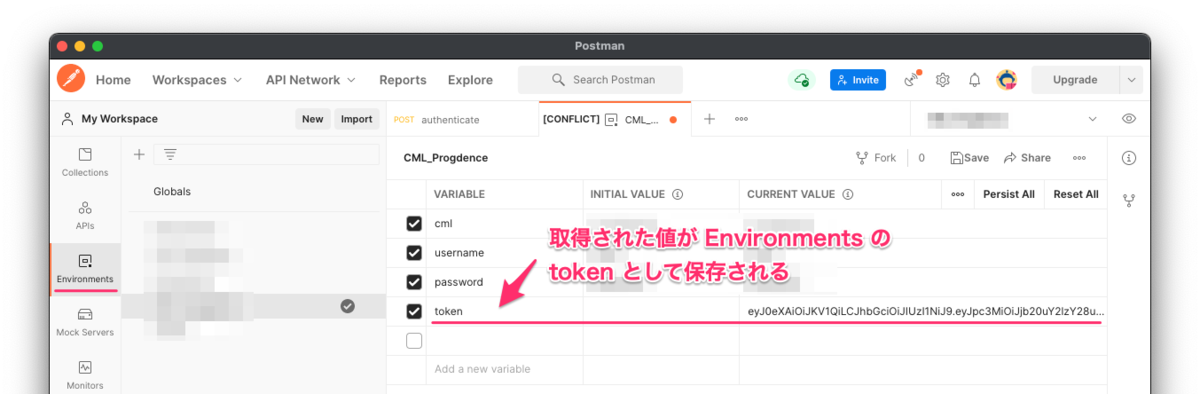Click Persist All
Image resolution: width=1200 pixels, height=394 pixels.
click(1009, 194)
